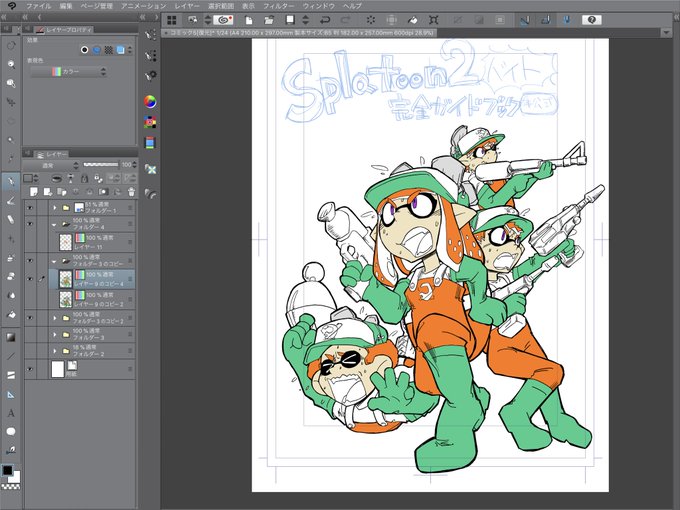The width and height of the screenshot is (680, 510).
Task: Select the gradient tool
Action: 11,337
